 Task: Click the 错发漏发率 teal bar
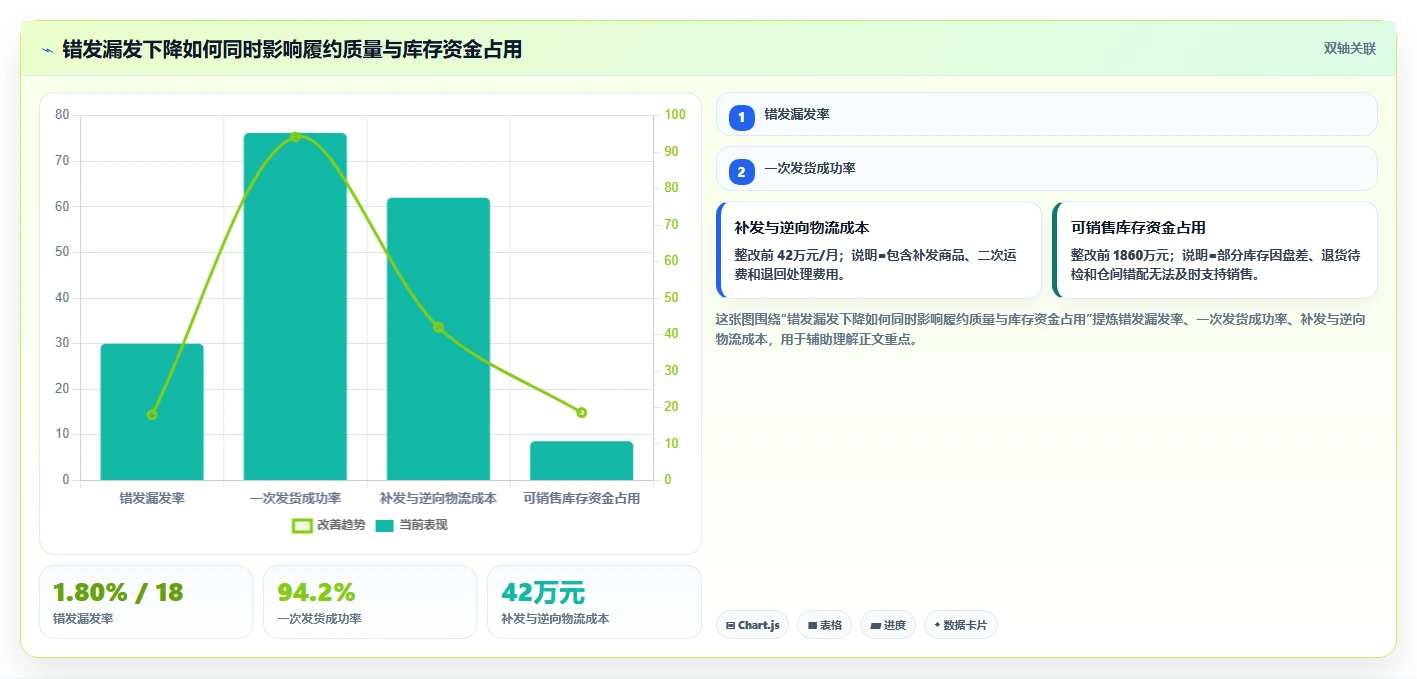pyautogui.click(x=152, y=412)
